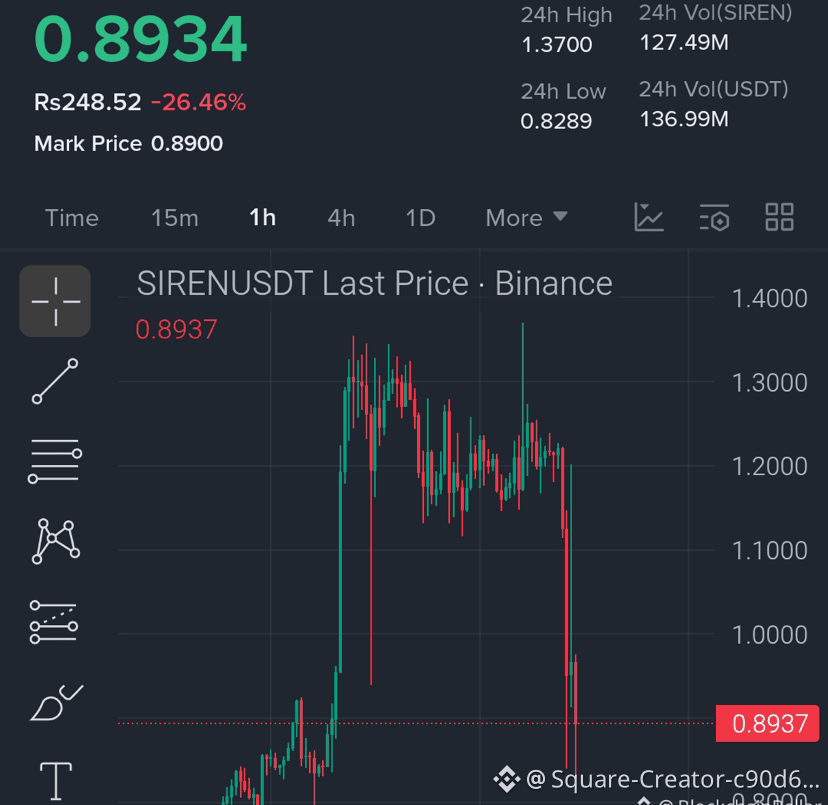Expand the More intervals dropdown
This screenshot has height=805, width=828.
pyautogui.click(x=526, y=218)
